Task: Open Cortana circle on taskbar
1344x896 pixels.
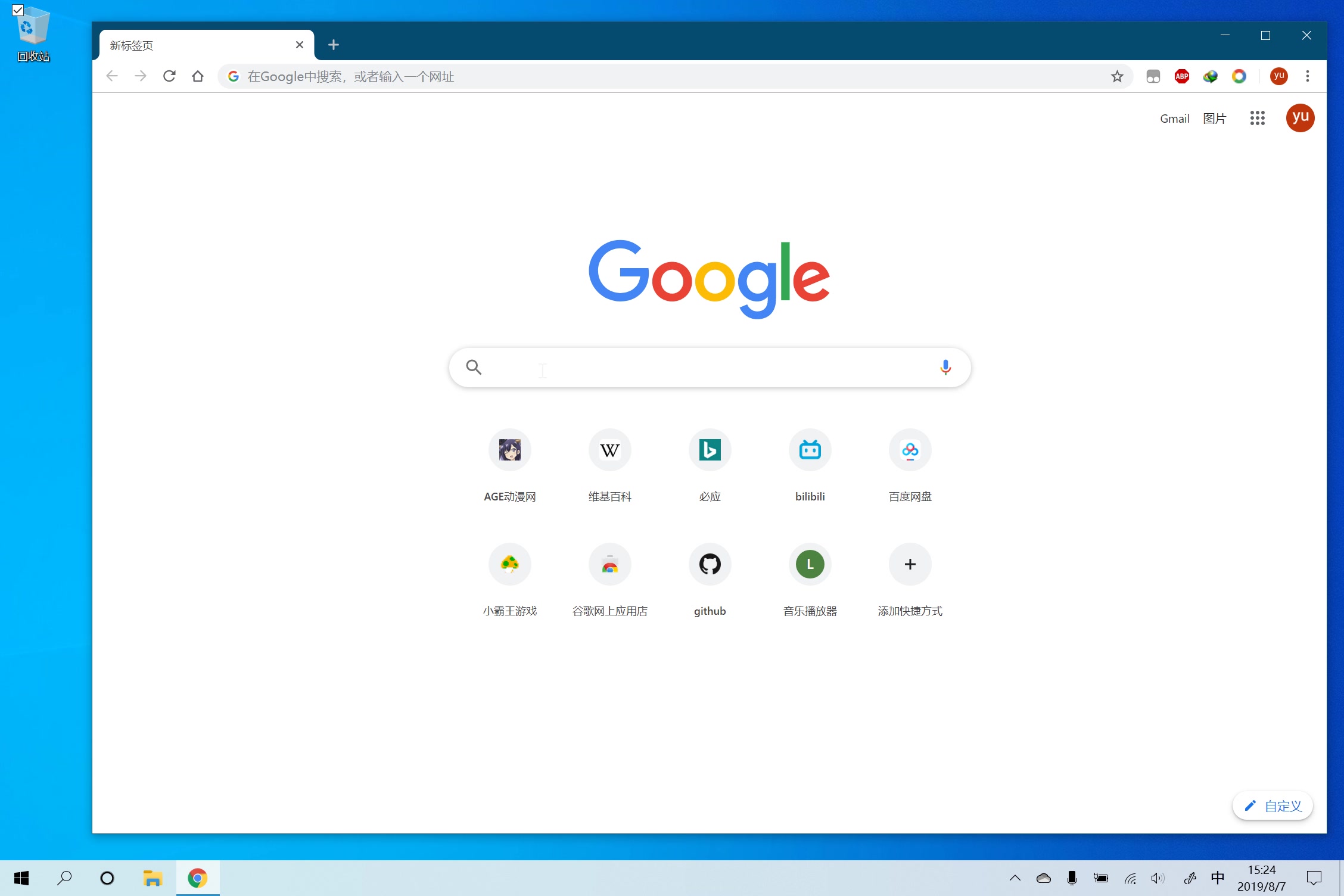Action: tap(107, 878)
